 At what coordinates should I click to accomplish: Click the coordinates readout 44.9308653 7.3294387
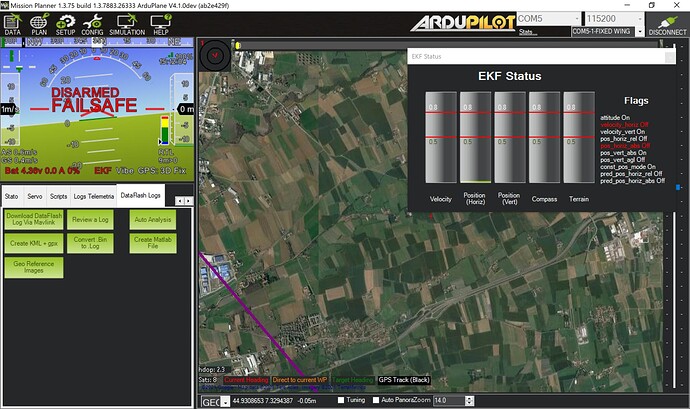[262, 401]
